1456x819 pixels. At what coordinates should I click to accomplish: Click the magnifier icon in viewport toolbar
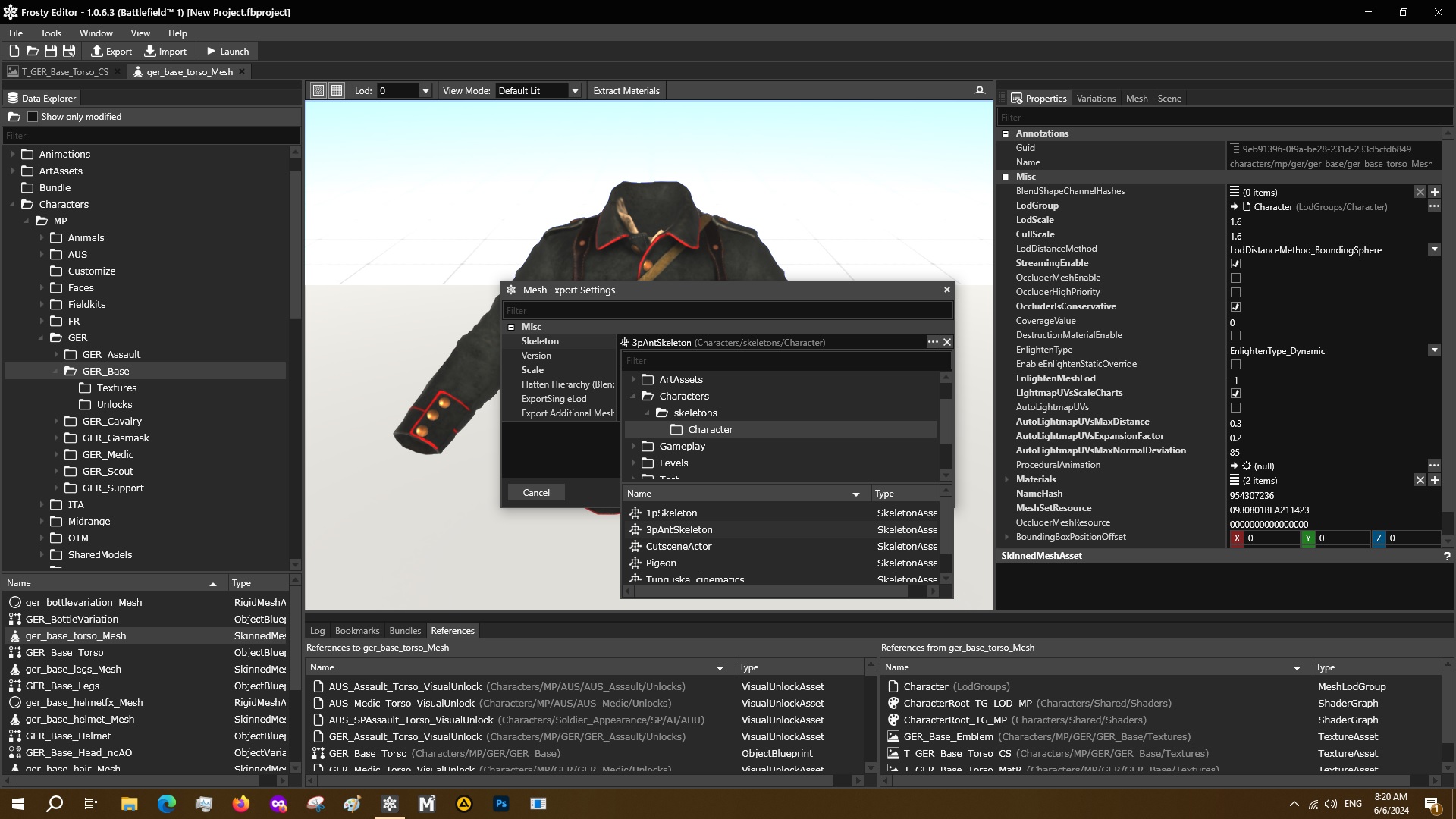coord(979,90)
